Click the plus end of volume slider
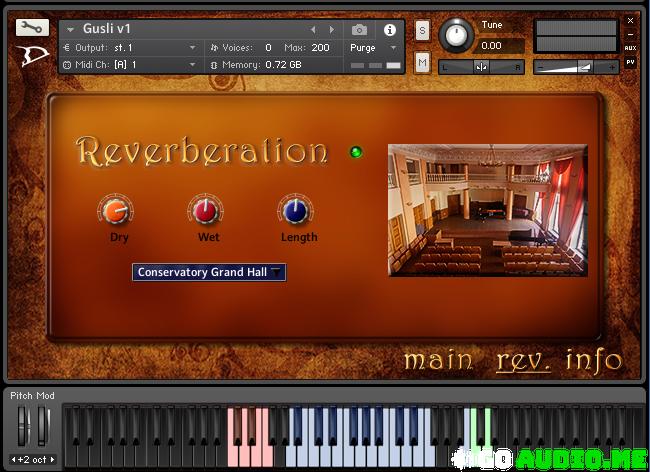 pos(612,67)
